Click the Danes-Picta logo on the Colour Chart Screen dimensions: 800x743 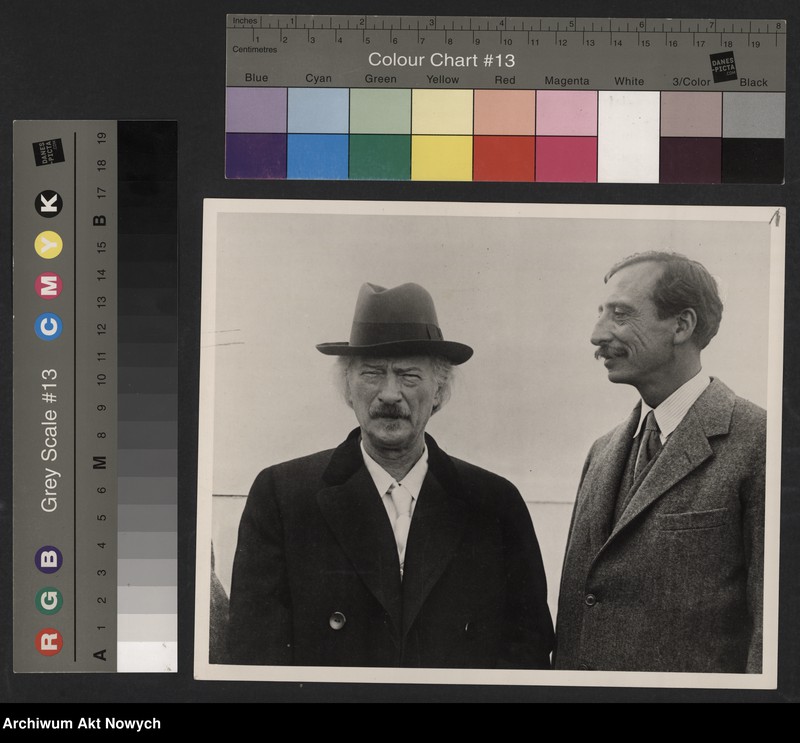pos(723,67)
